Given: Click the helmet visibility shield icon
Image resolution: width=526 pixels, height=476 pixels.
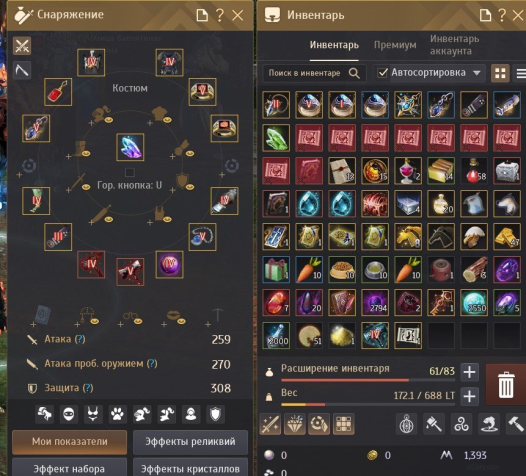Looking at the screenshot, I should coord(215,414).
